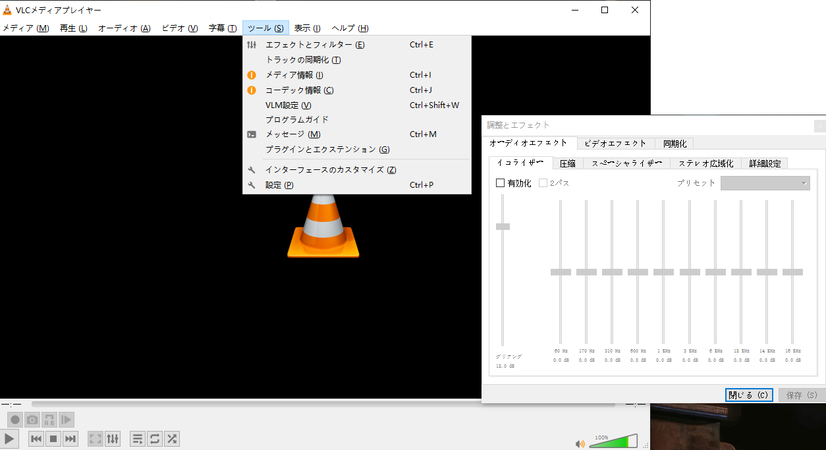
Task: Click the 16 KHz equalizer slider
Action: (792, 272)
